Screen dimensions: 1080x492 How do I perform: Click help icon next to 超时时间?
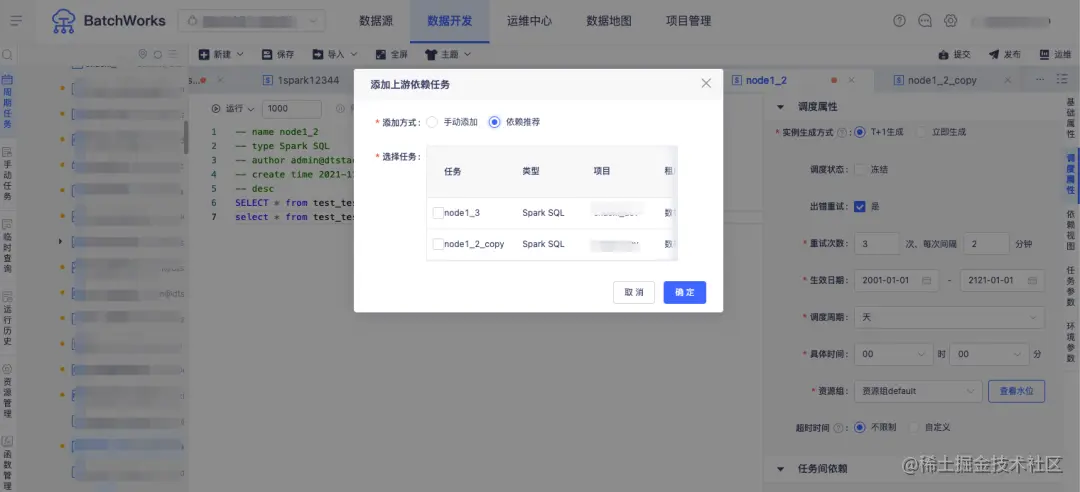838,427
